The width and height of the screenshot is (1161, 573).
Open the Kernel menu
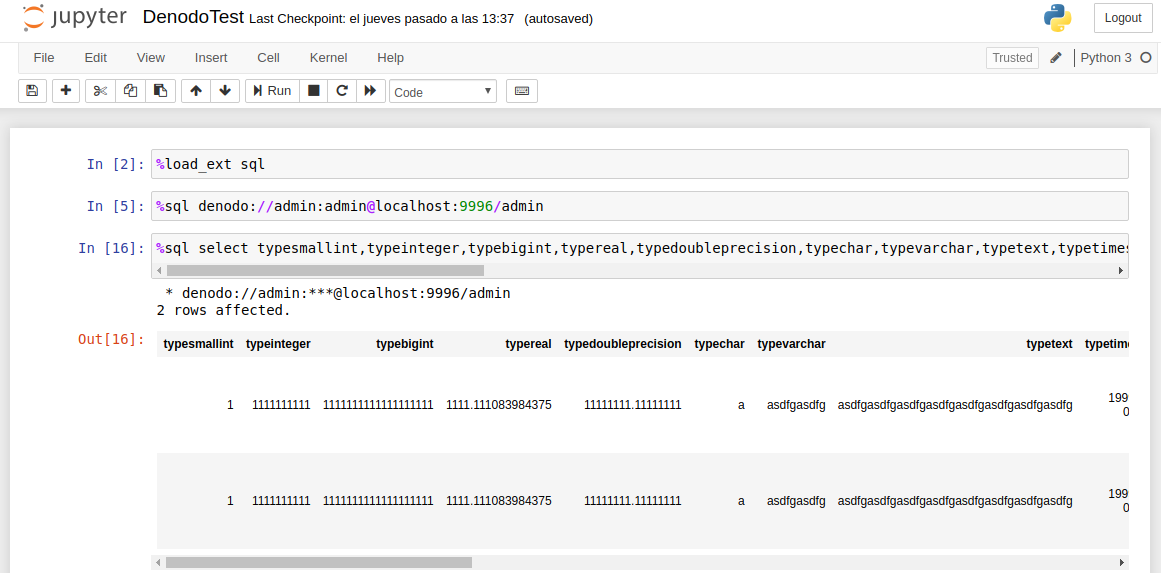pyautogui.click(x=329, y=58)
